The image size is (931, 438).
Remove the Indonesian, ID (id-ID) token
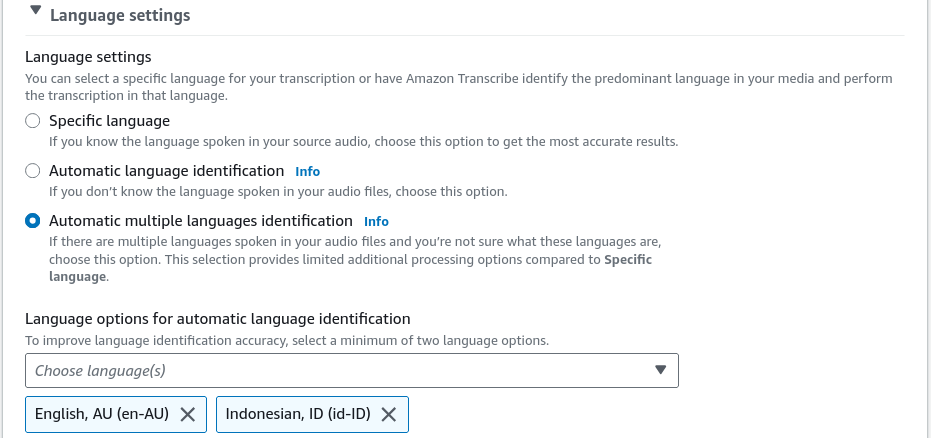[389, 414]
